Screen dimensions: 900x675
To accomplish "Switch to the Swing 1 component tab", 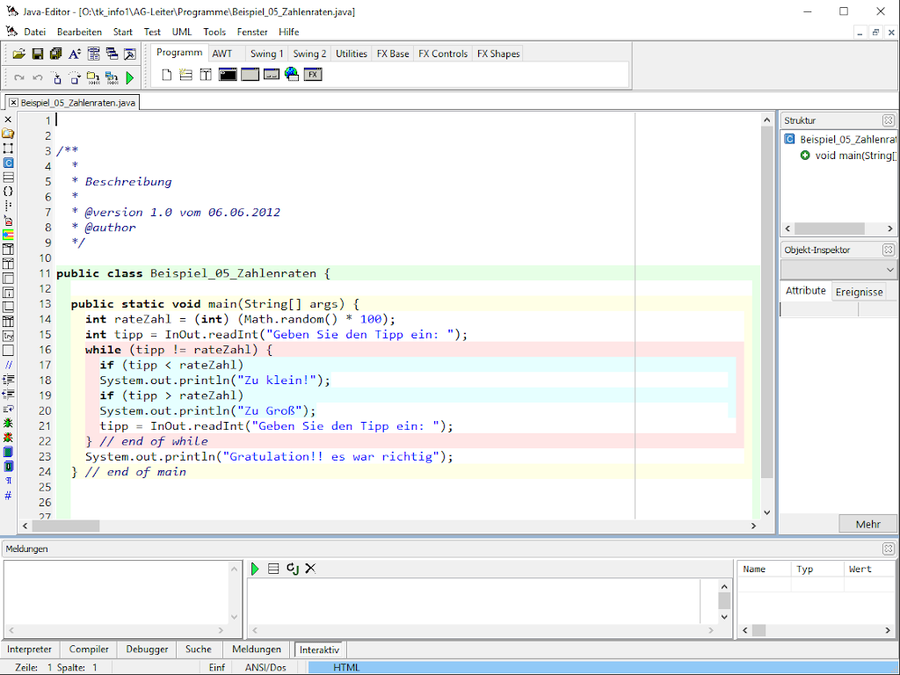I will (x=266, y=54).
